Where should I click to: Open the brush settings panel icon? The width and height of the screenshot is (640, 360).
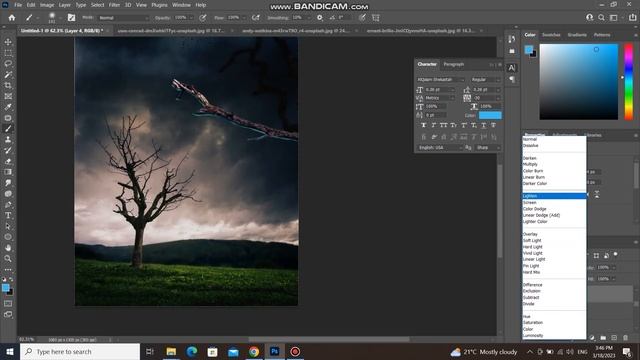71,18
